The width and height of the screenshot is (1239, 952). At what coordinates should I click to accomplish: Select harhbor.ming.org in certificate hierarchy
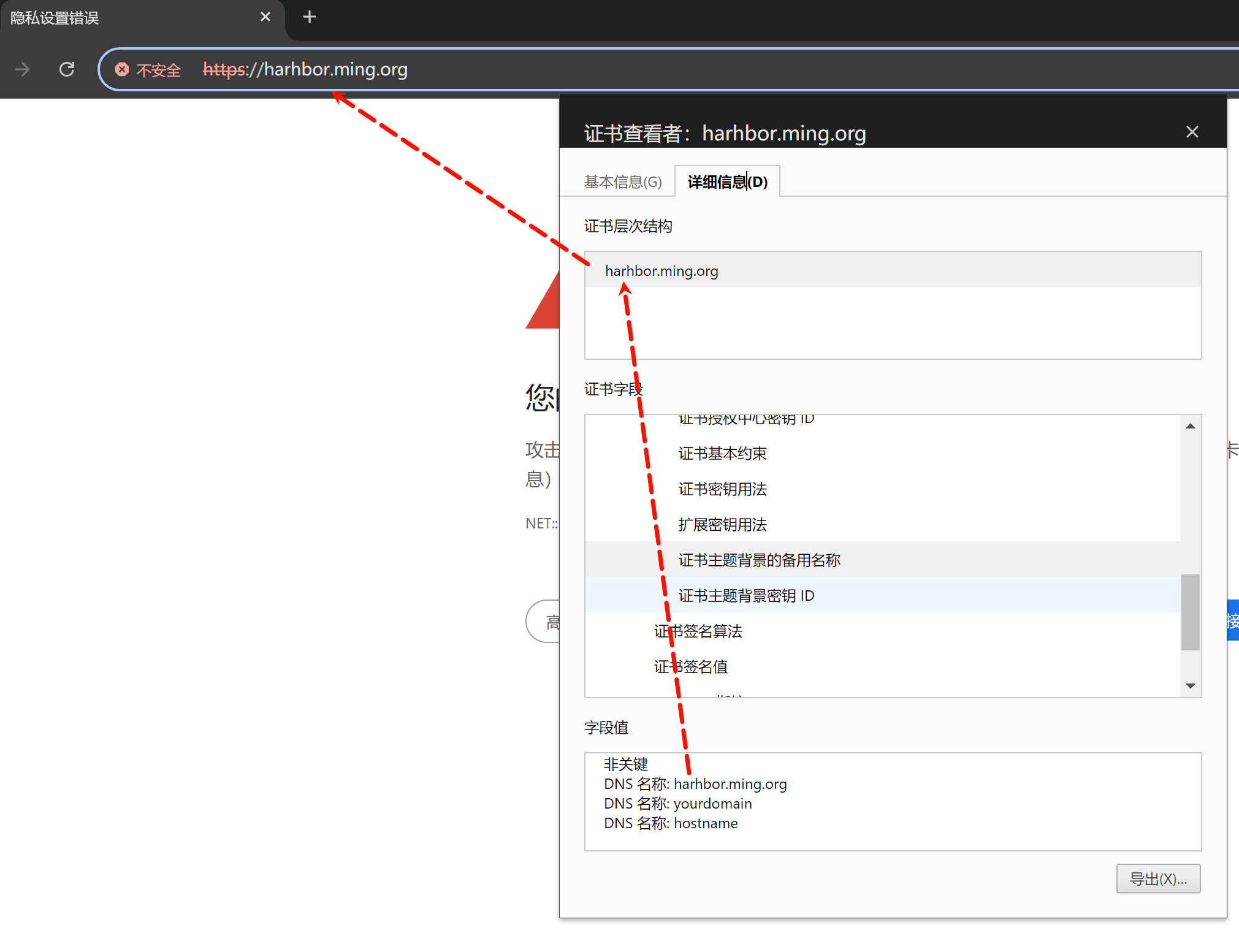pyautogui.click(x=661, y=271)
